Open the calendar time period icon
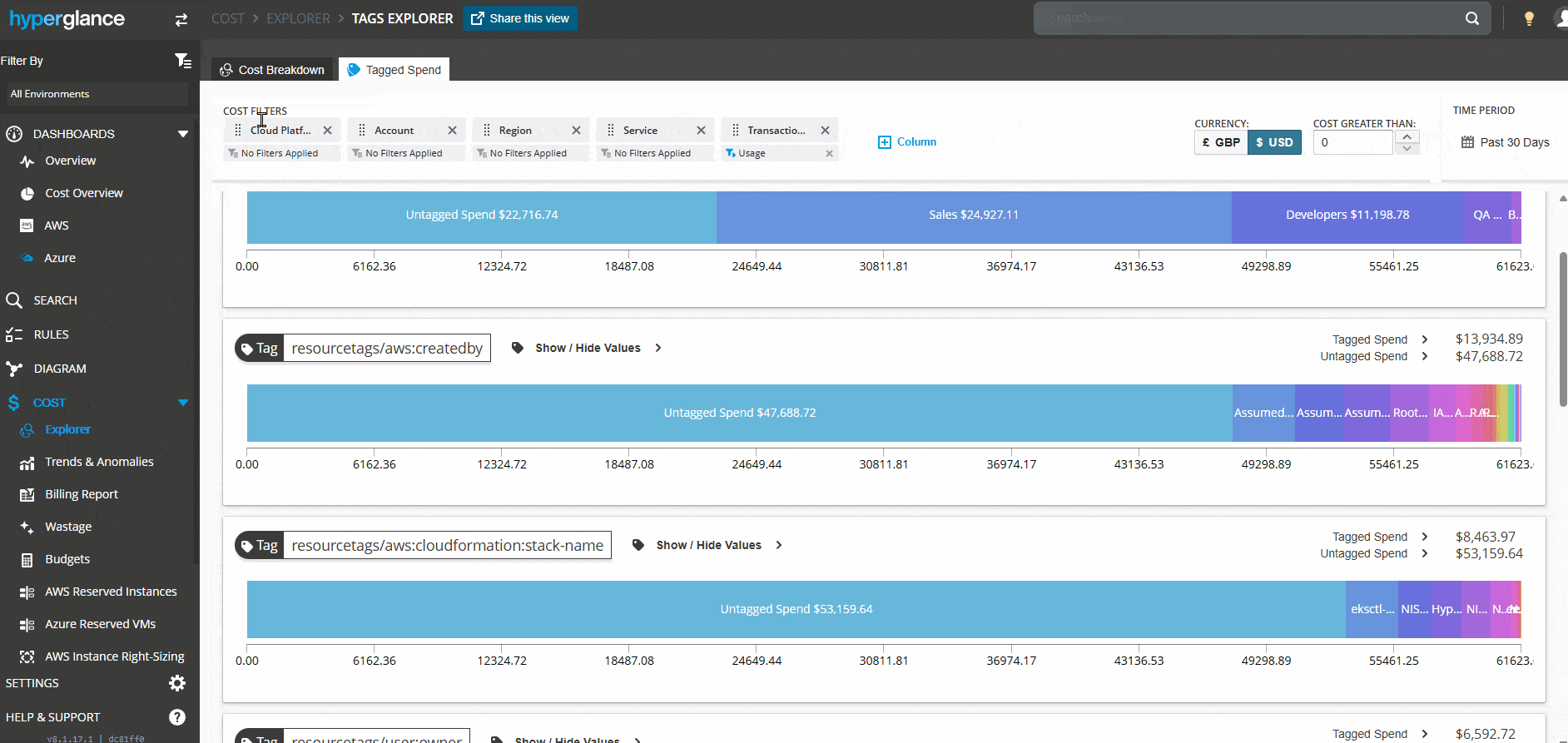Viewport: 1568px width, 743px height. 1467,142
